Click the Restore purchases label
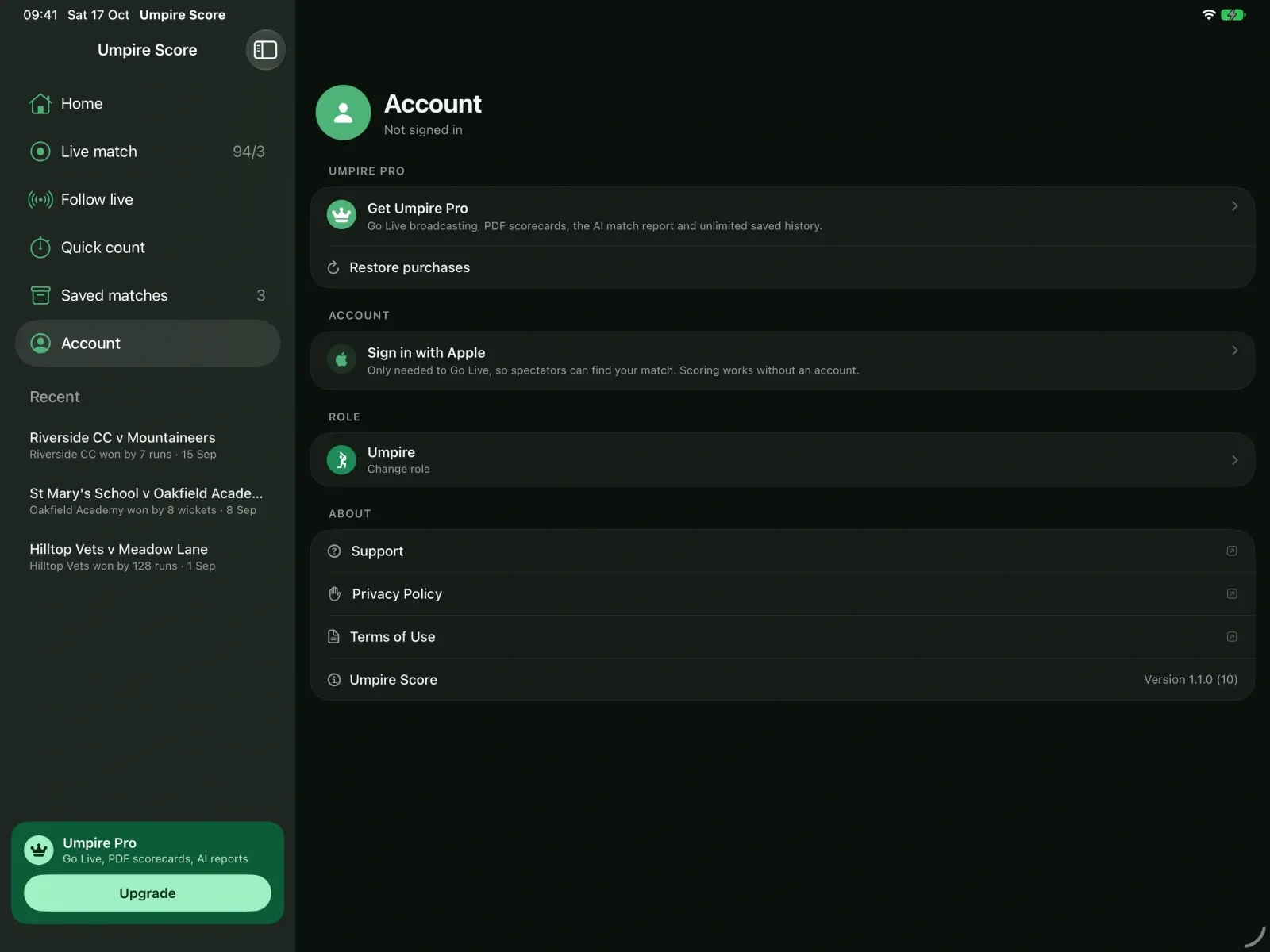The image size is (1270, 952). pyautogui.click(x=410, y=267)
